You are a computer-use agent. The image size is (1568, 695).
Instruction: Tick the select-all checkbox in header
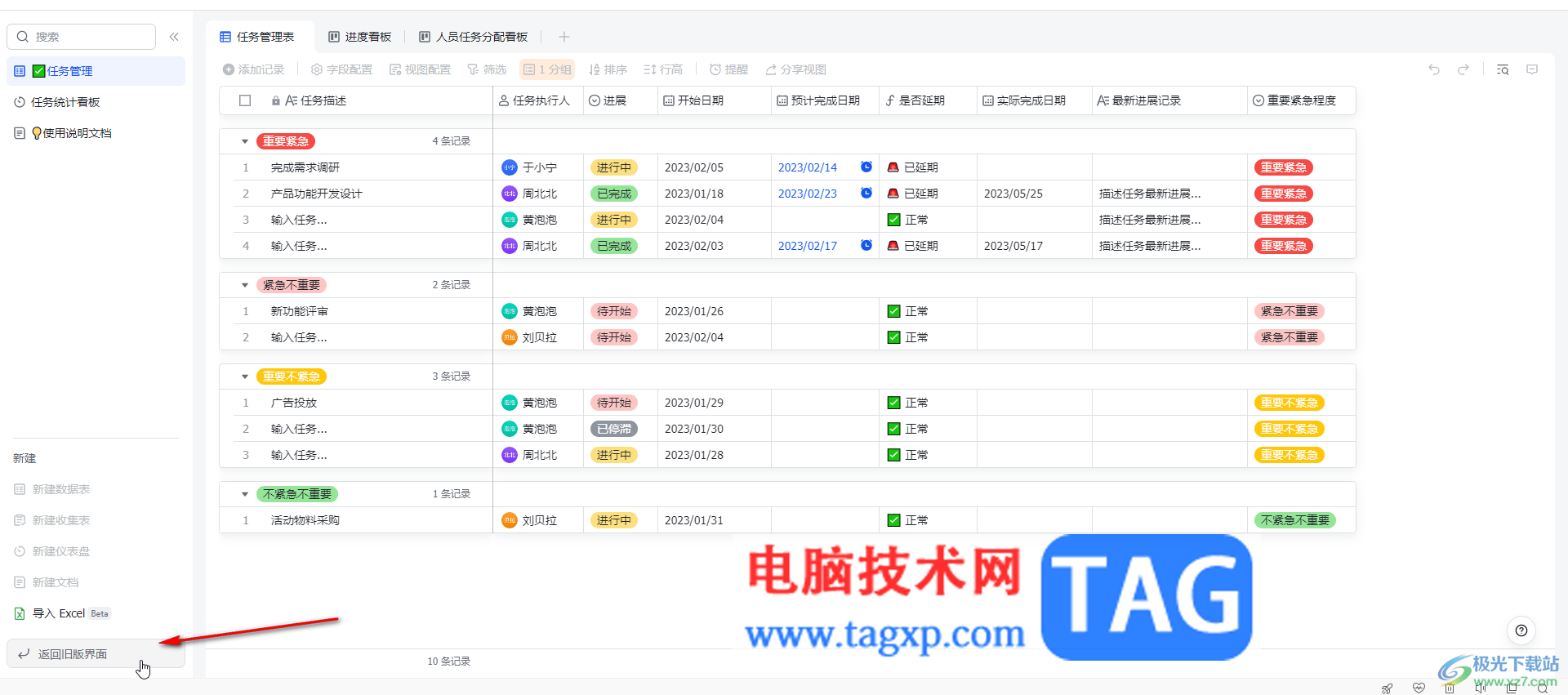[245, 100]
